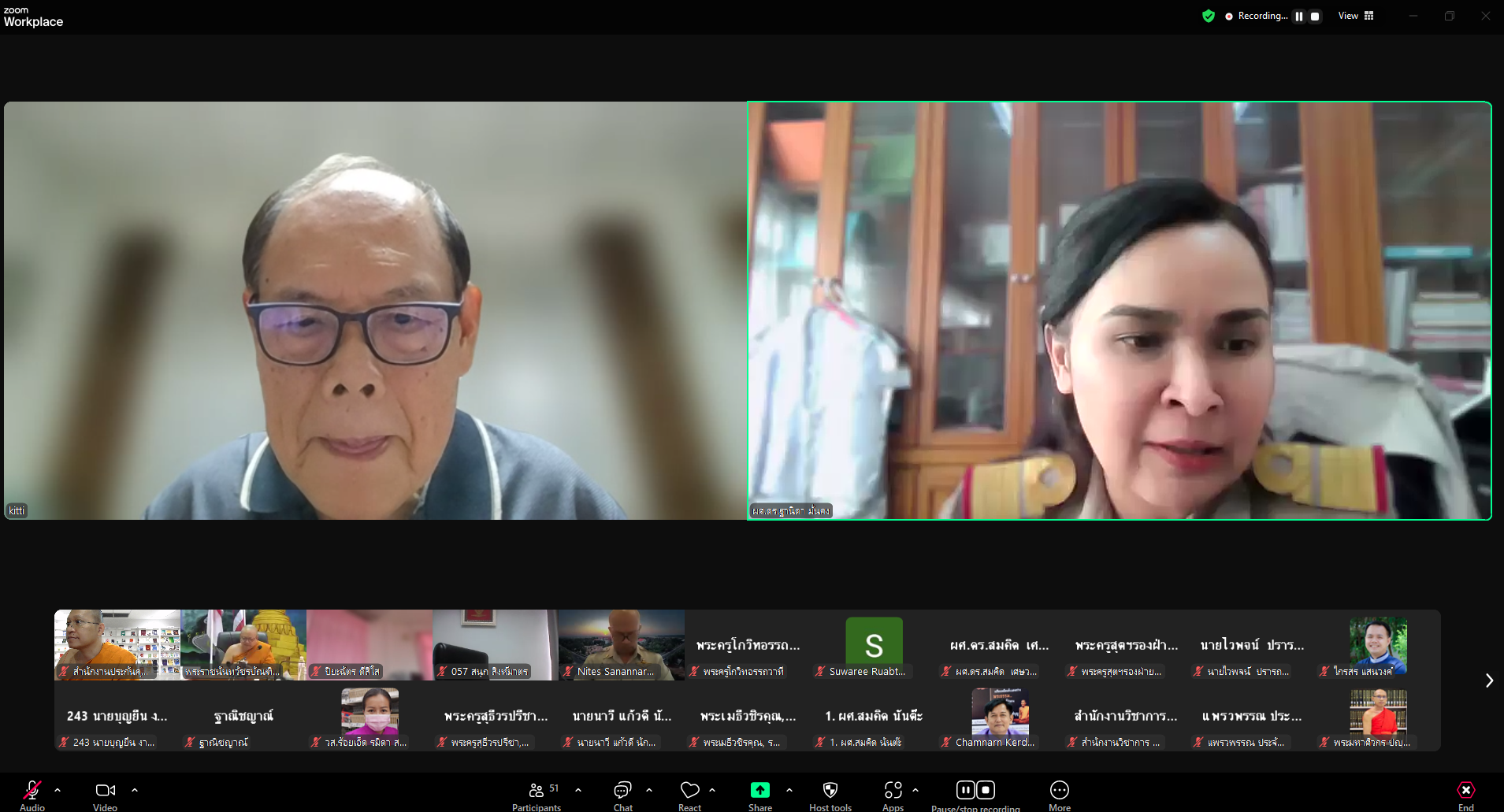Viewport: 1504px width, 812px height.
Task: Open the Participants panel
Action: [x=537, y=791]
